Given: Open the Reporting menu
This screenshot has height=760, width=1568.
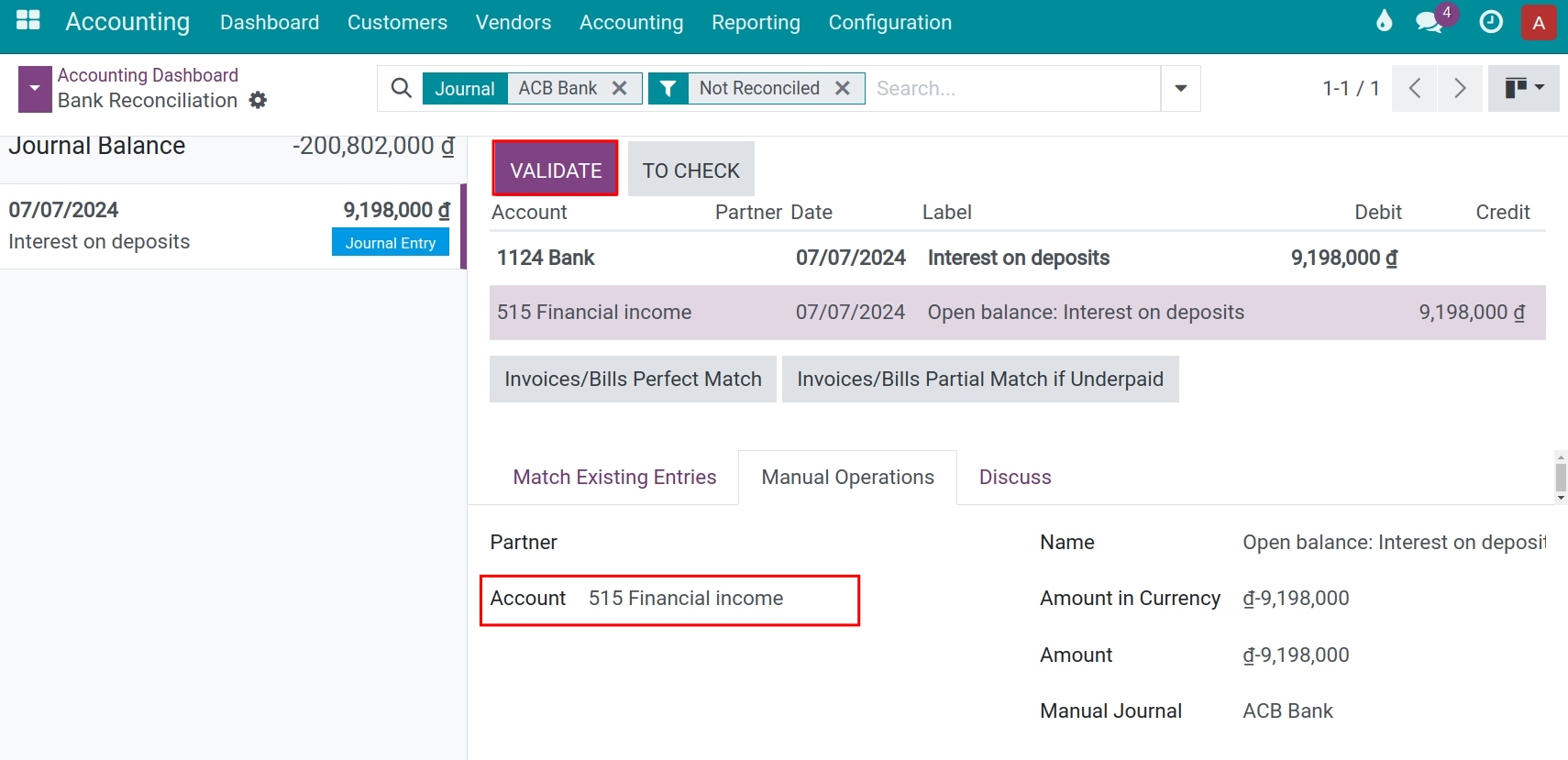Looking at the screenshot, I should click(x=756, y=22).
